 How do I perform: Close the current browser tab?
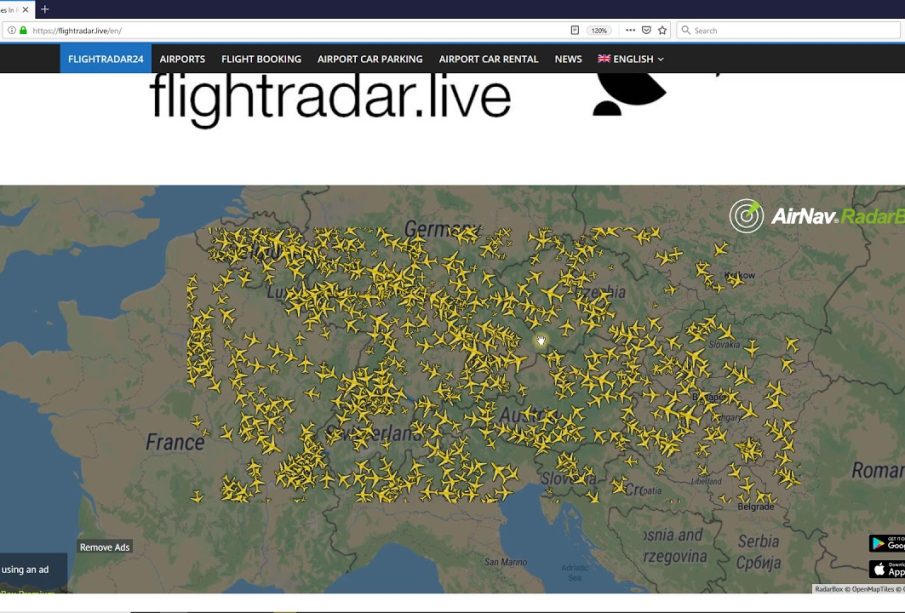click(x=25, y=10)
